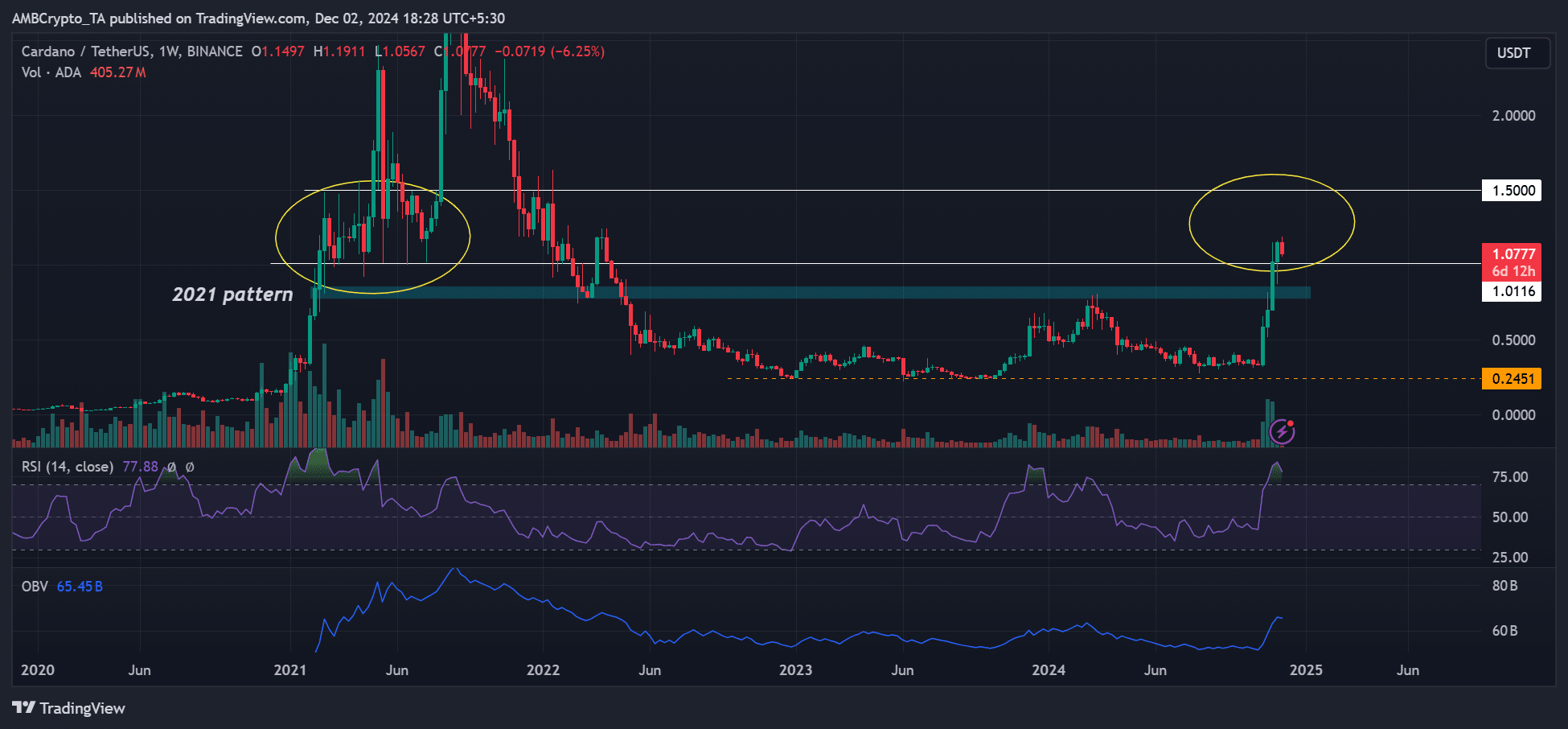The height and width of the screenshot is (729, 1568).
Task: Click the OBV value 65.45B readout
Action: (x=80, y=587)
